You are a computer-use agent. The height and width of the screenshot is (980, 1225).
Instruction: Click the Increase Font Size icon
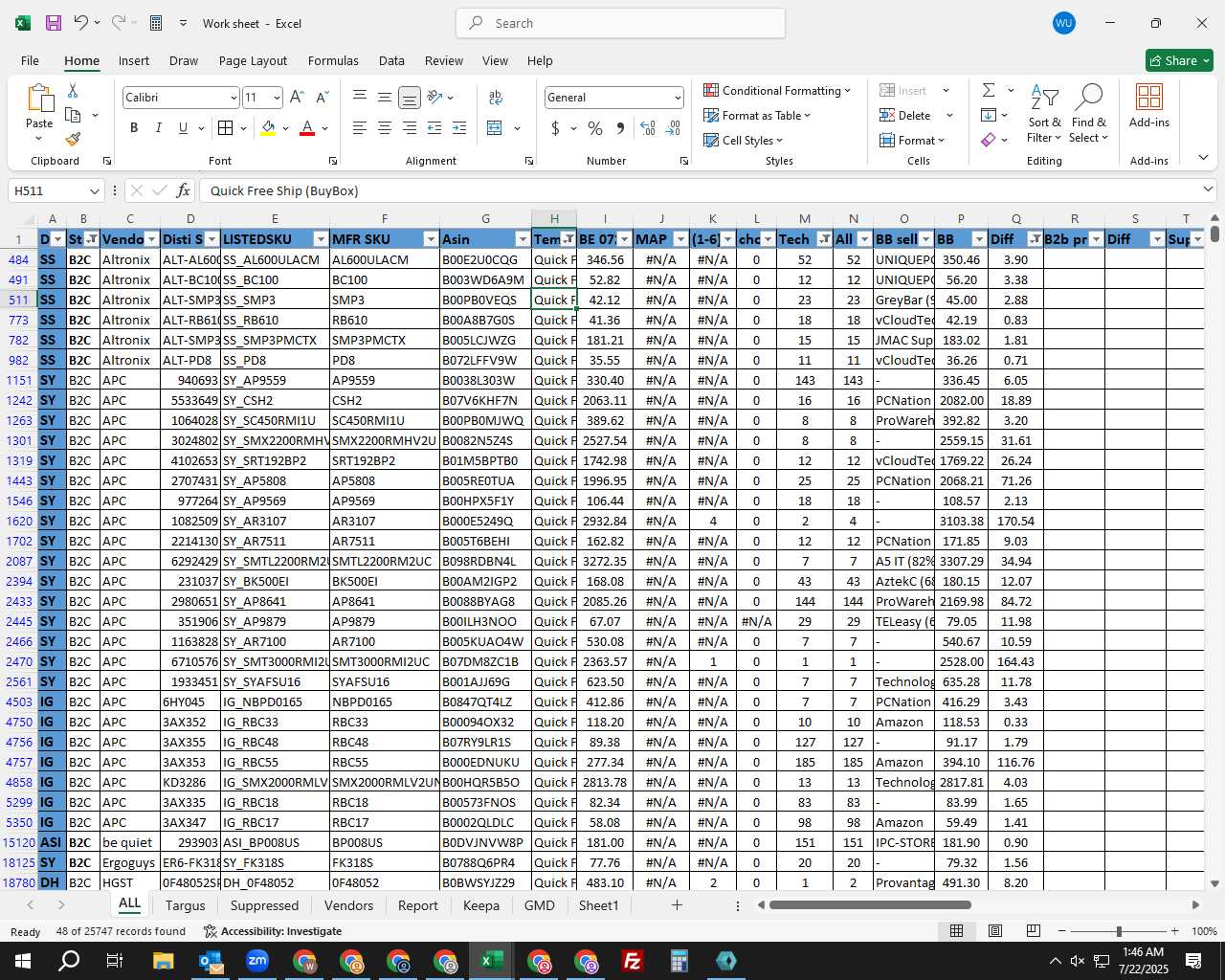[x=297, y=98]
